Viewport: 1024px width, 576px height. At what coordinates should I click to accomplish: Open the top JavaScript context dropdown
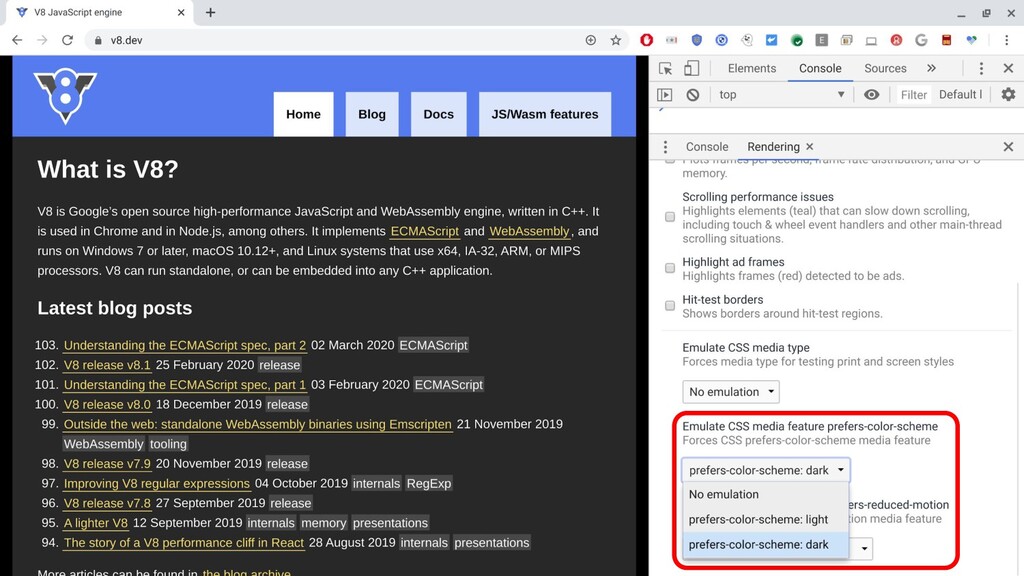[782, 95]
